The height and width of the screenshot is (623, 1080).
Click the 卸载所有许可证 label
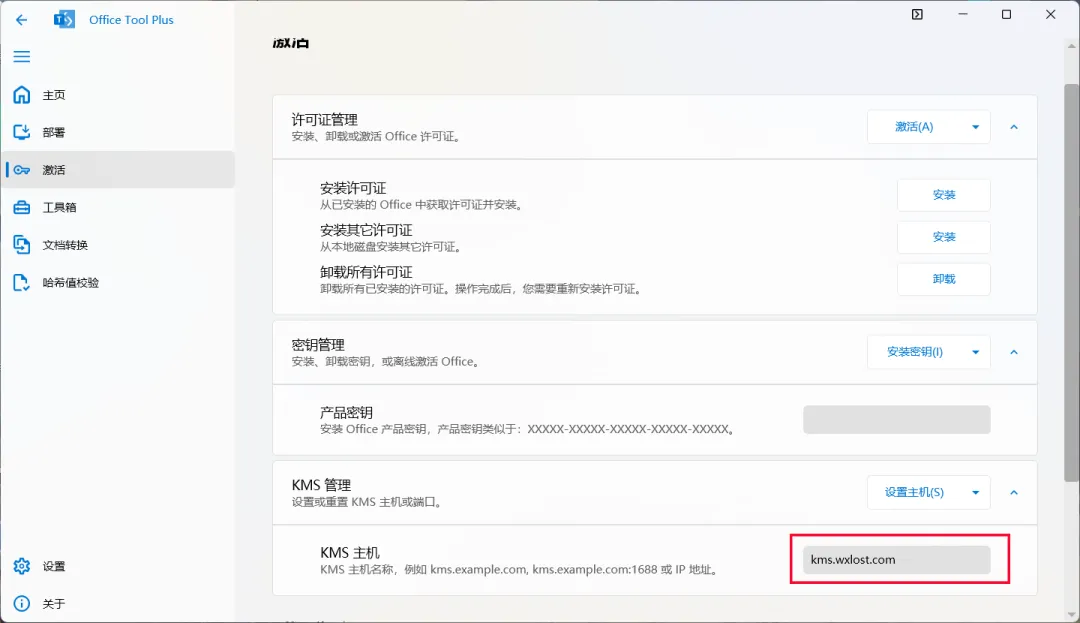(366, 272)
